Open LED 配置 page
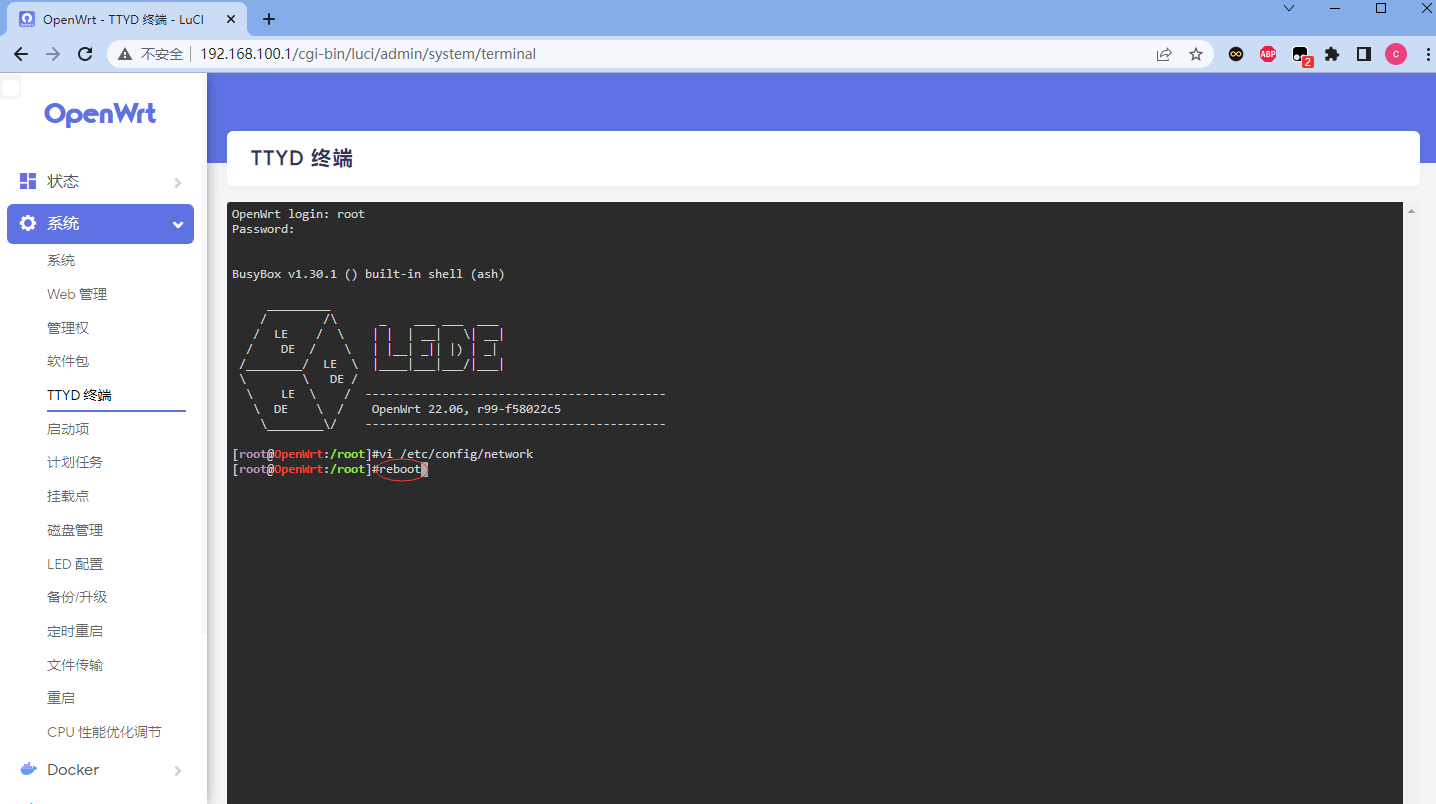 [x=75, y=564]
